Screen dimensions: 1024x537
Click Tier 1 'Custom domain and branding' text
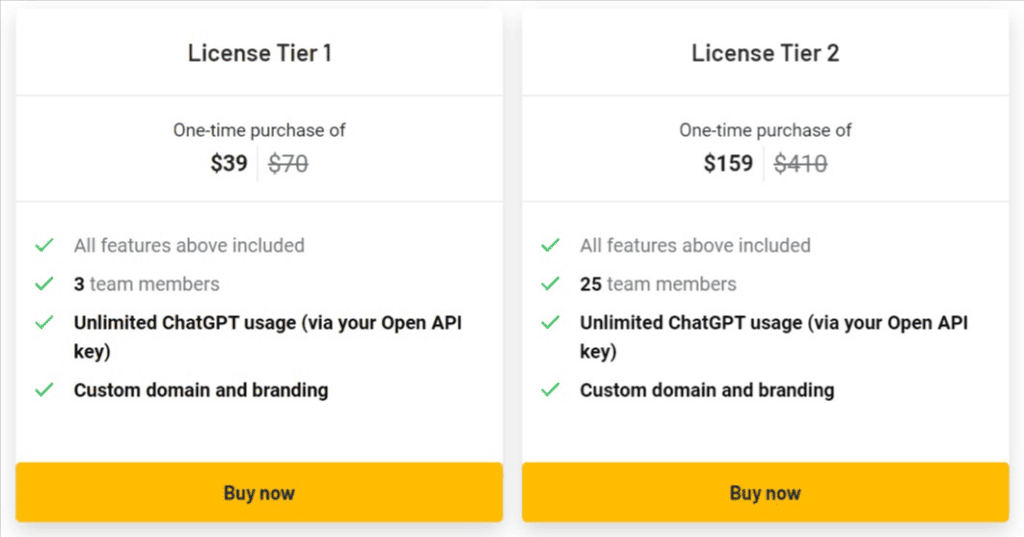tap(201, 389)
